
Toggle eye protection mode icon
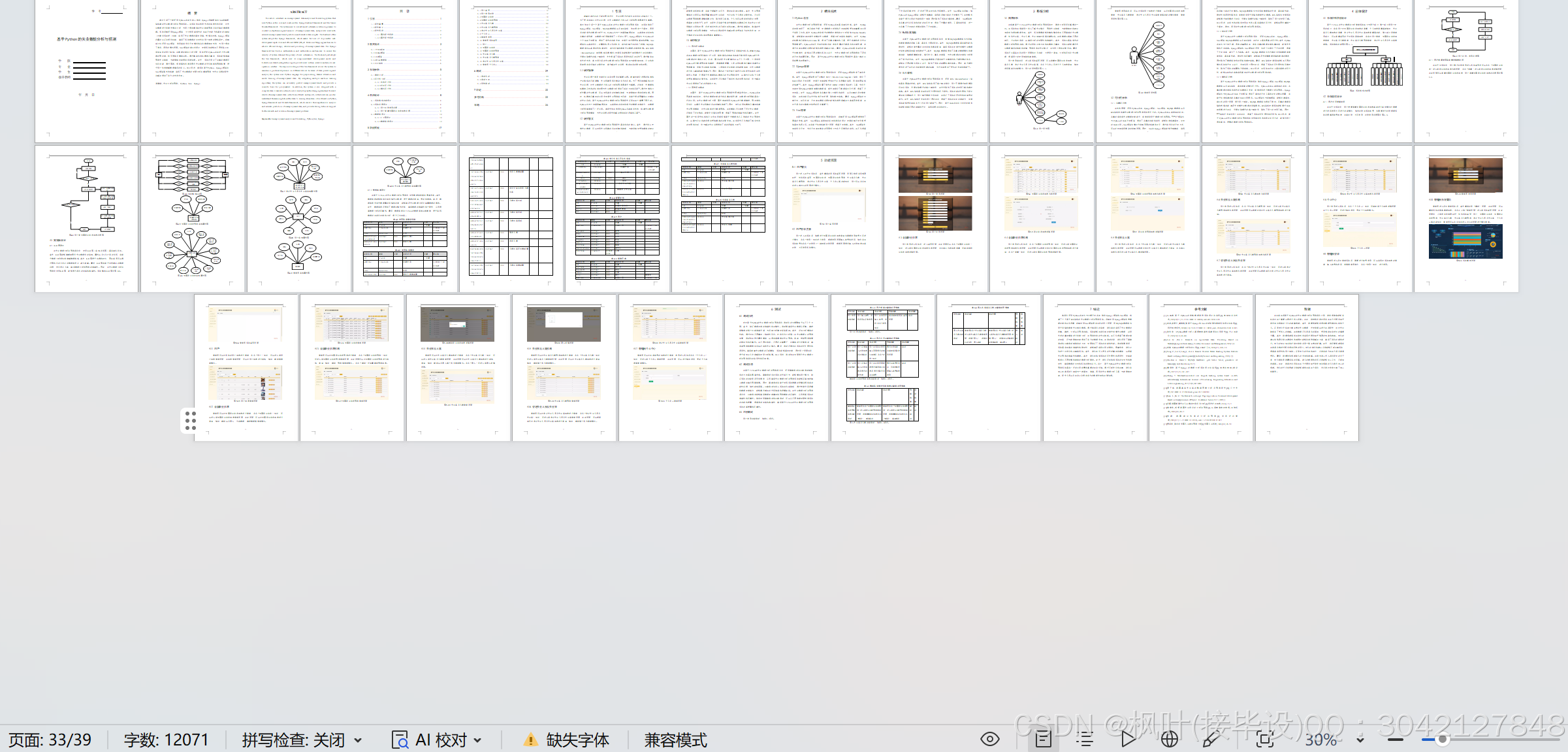990,739
